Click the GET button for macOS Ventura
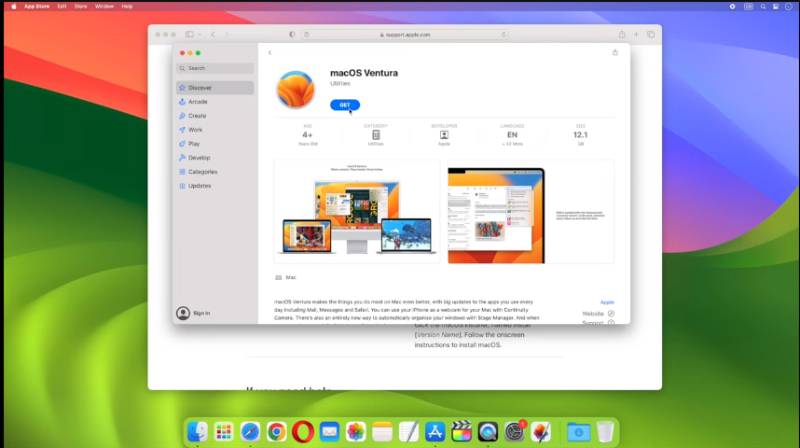The width and height of the screenshot is (800, 448). [345, 105]
